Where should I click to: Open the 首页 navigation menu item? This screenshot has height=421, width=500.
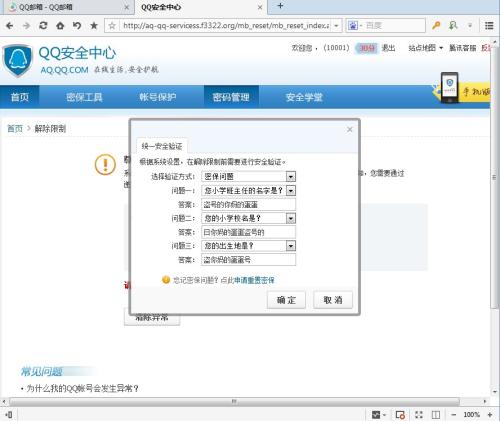click(x=20, y=97)
